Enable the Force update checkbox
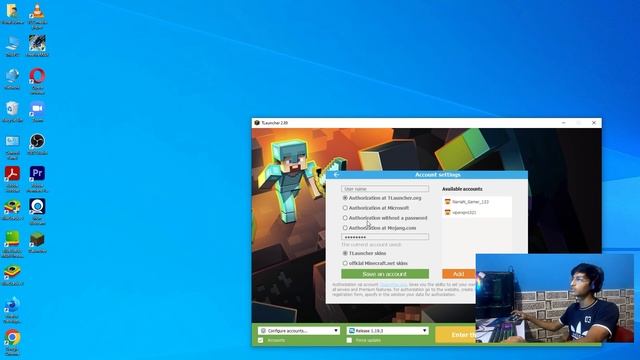 349,340
